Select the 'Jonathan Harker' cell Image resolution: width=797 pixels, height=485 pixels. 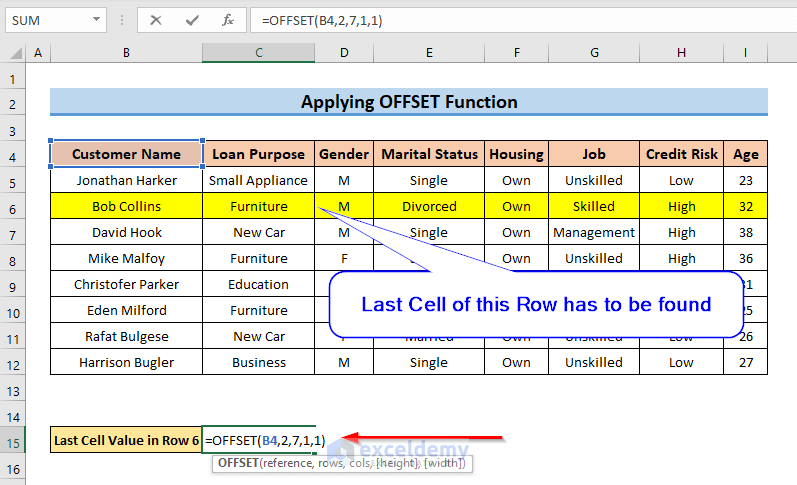coord(126,180)
